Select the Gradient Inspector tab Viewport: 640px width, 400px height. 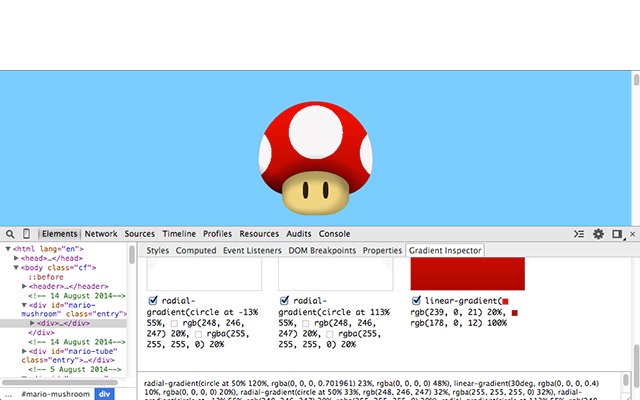coord(445,251)
